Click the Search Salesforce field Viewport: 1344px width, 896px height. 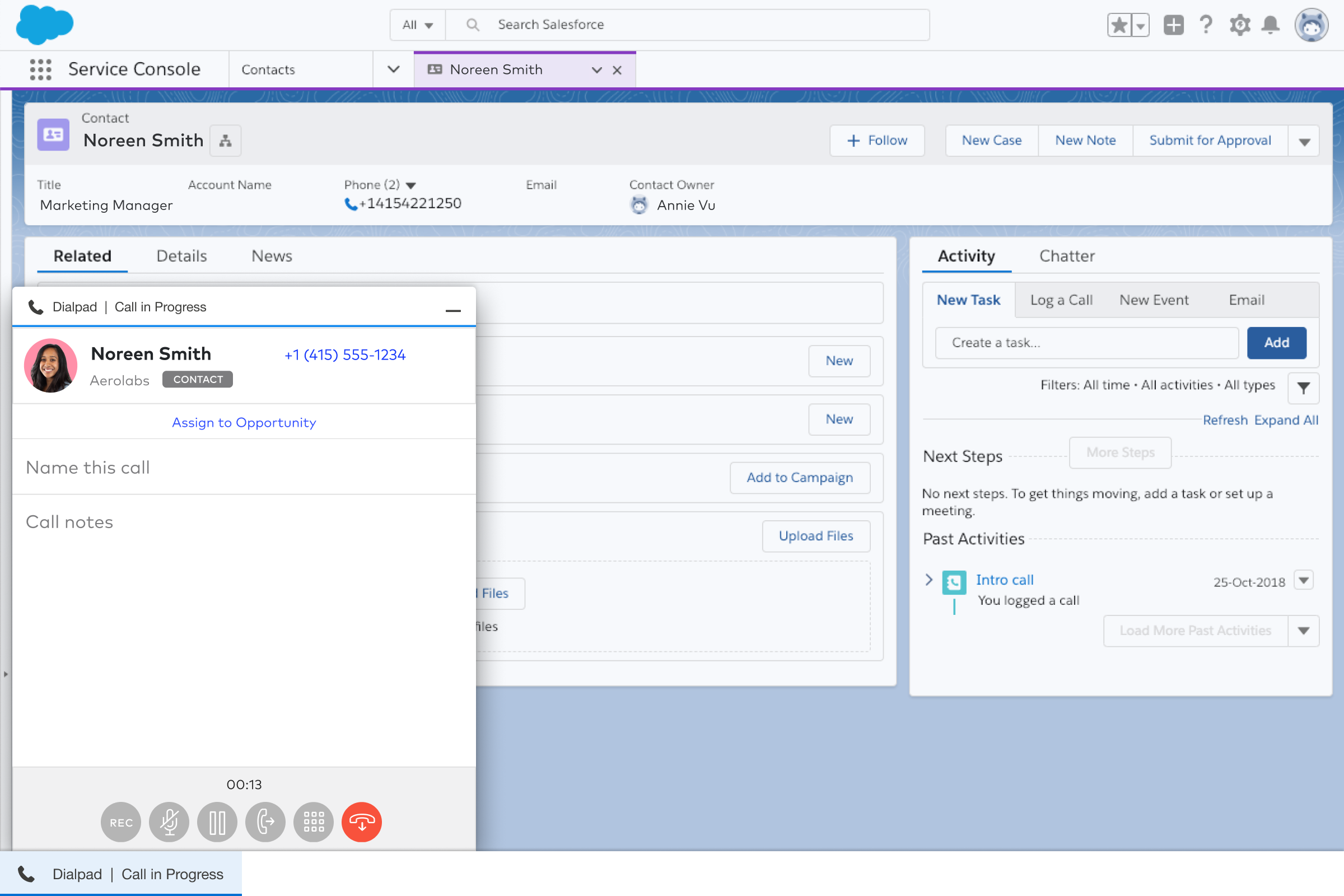click(687, 25)
